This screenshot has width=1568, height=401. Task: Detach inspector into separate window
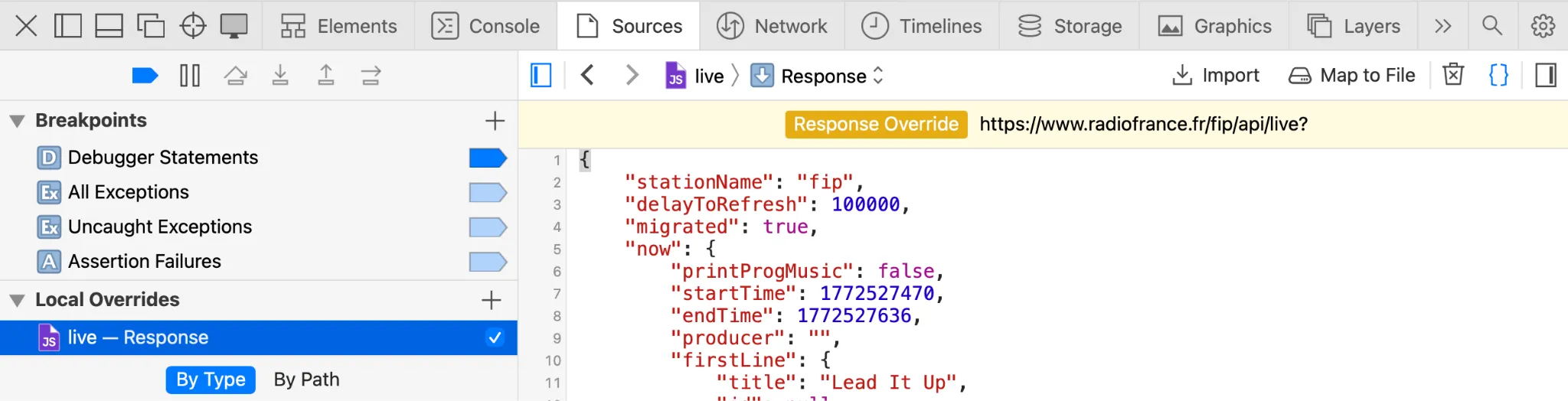pos(151,26)
